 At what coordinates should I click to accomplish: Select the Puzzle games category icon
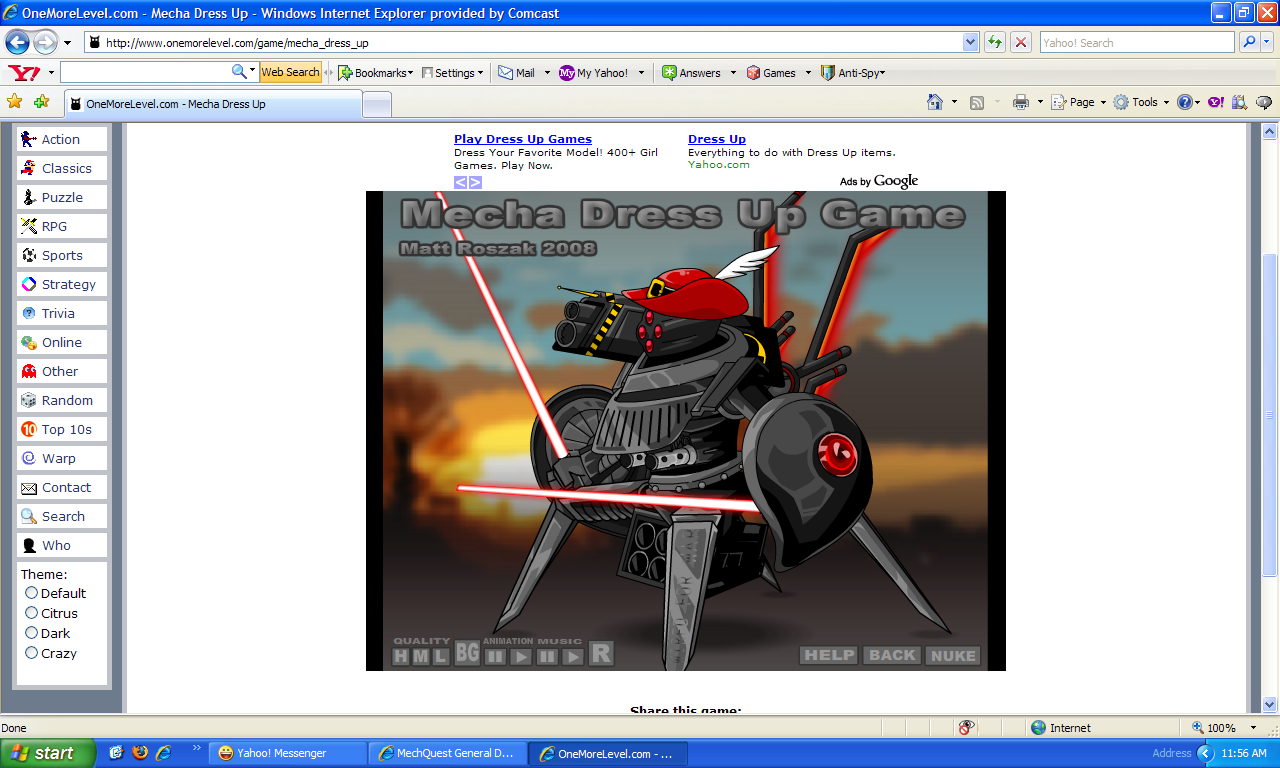(x=30, y=197)
